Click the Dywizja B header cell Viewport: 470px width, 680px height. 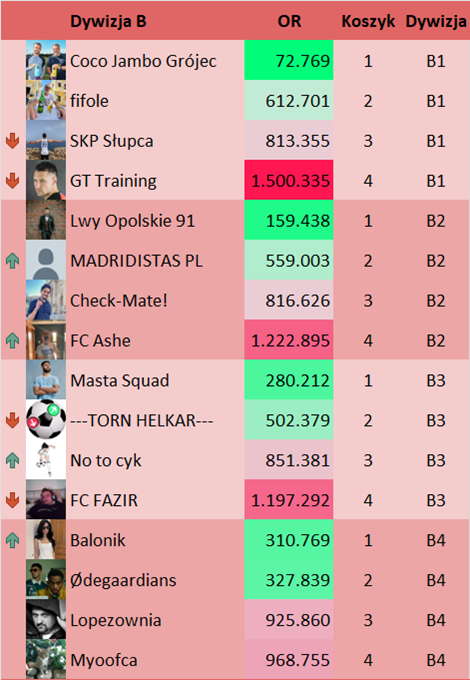point(108,21)
